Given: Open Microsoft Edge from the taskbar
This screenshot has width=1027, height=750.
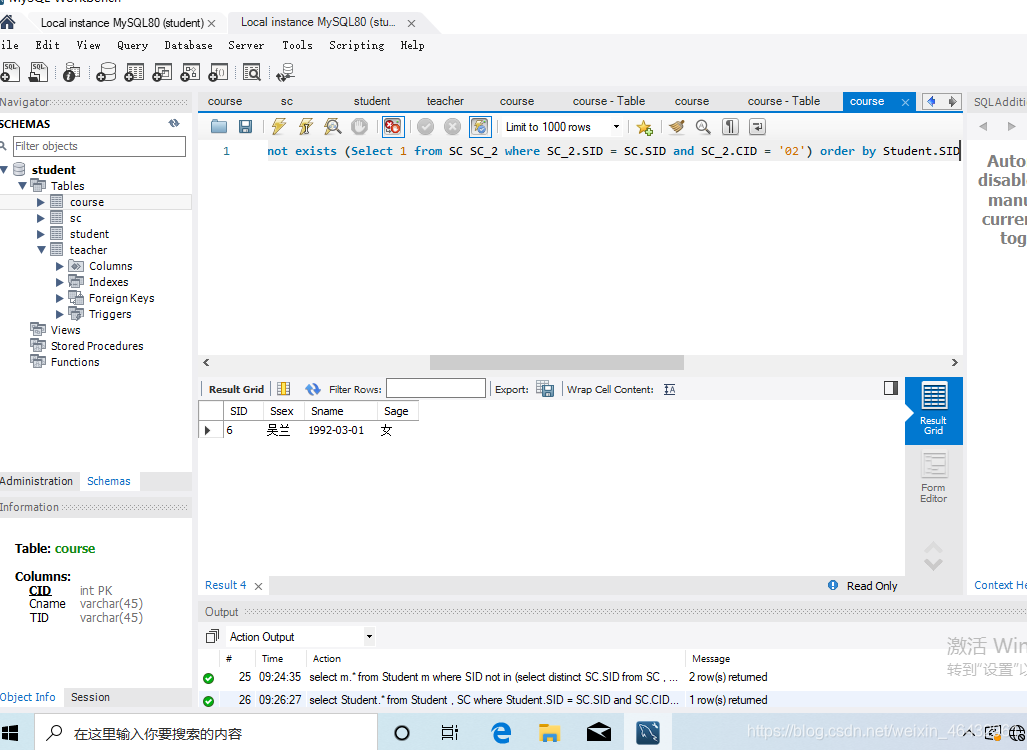Looking at the screenshot, I should tap(501, 732).
